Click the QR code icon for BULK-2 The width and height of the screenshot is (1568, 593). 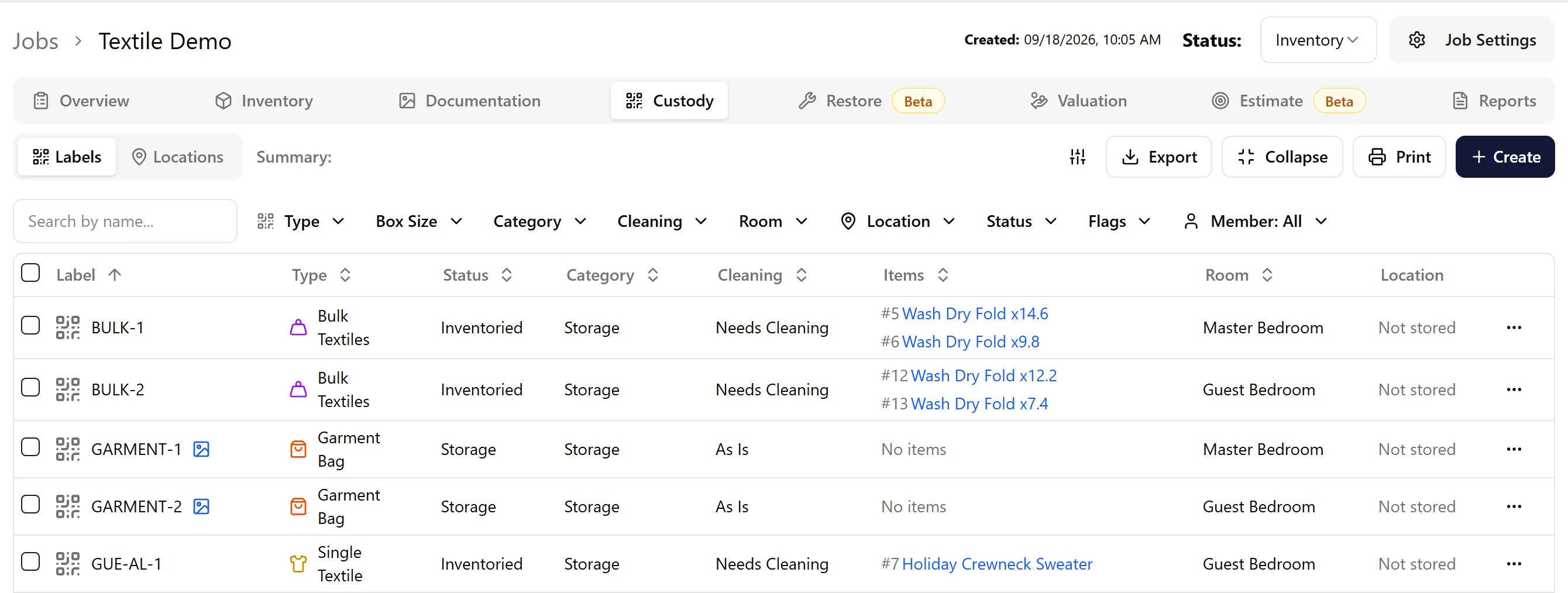point(67,389)
